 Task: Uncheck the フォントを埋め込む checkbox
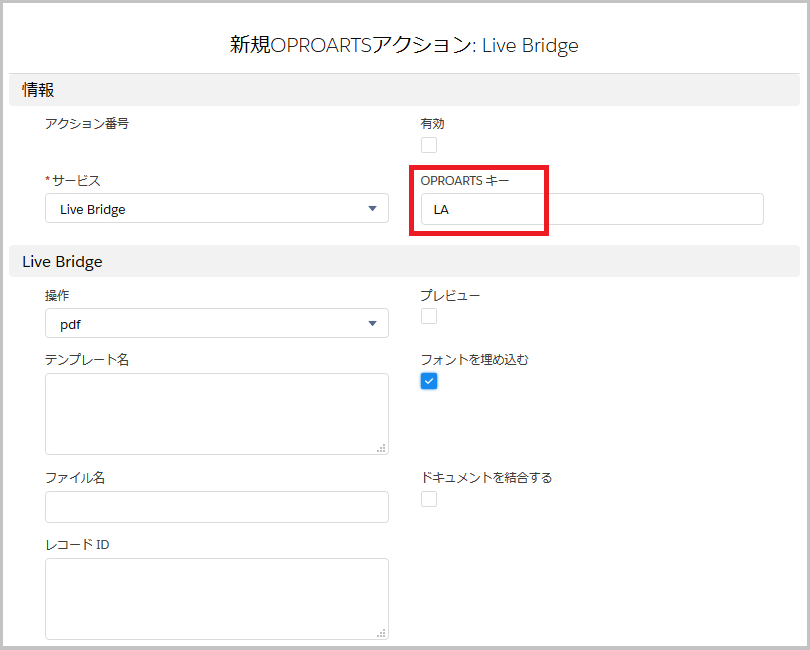[429, 381]
